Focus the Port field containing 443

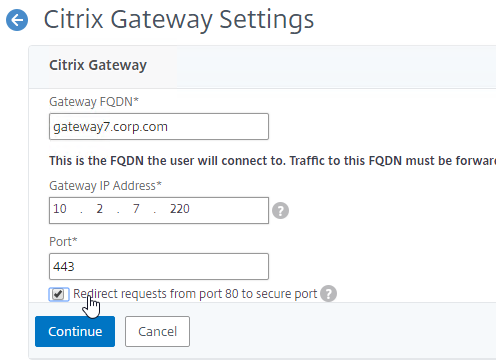[x=159, y=267]
